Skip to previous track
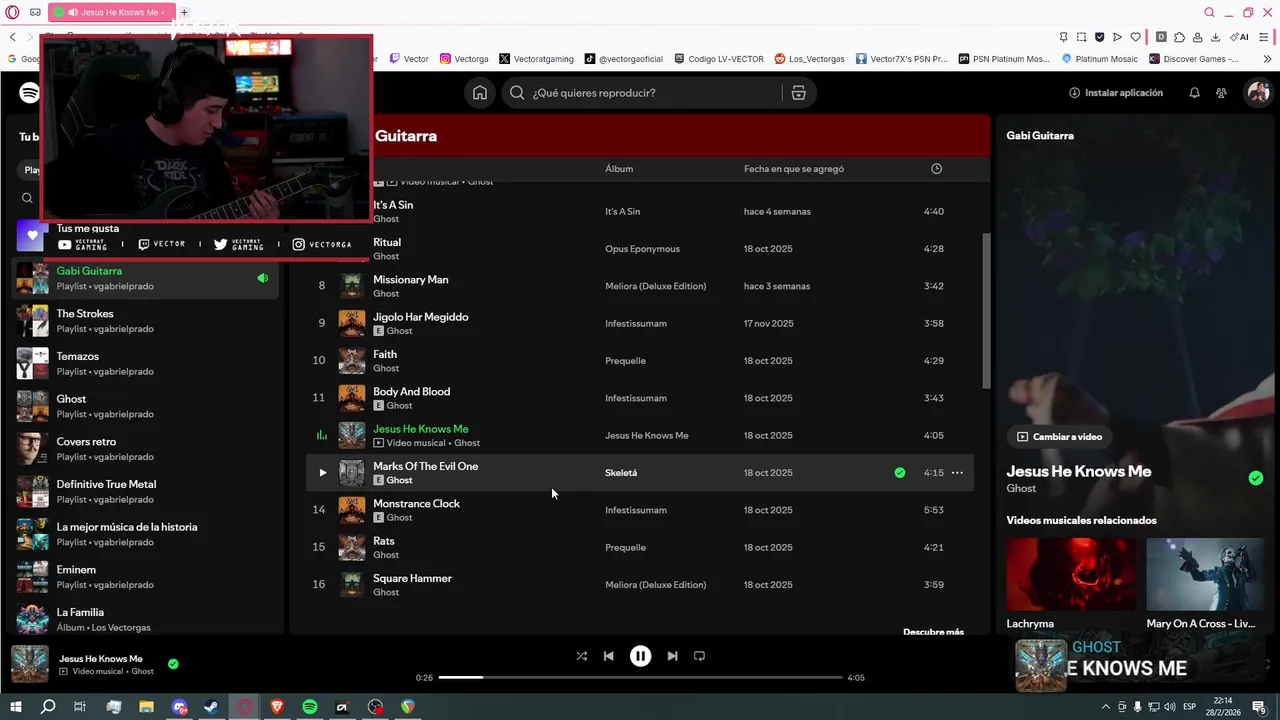Screen dimensions: 1280x720 (x=608, y=656)
